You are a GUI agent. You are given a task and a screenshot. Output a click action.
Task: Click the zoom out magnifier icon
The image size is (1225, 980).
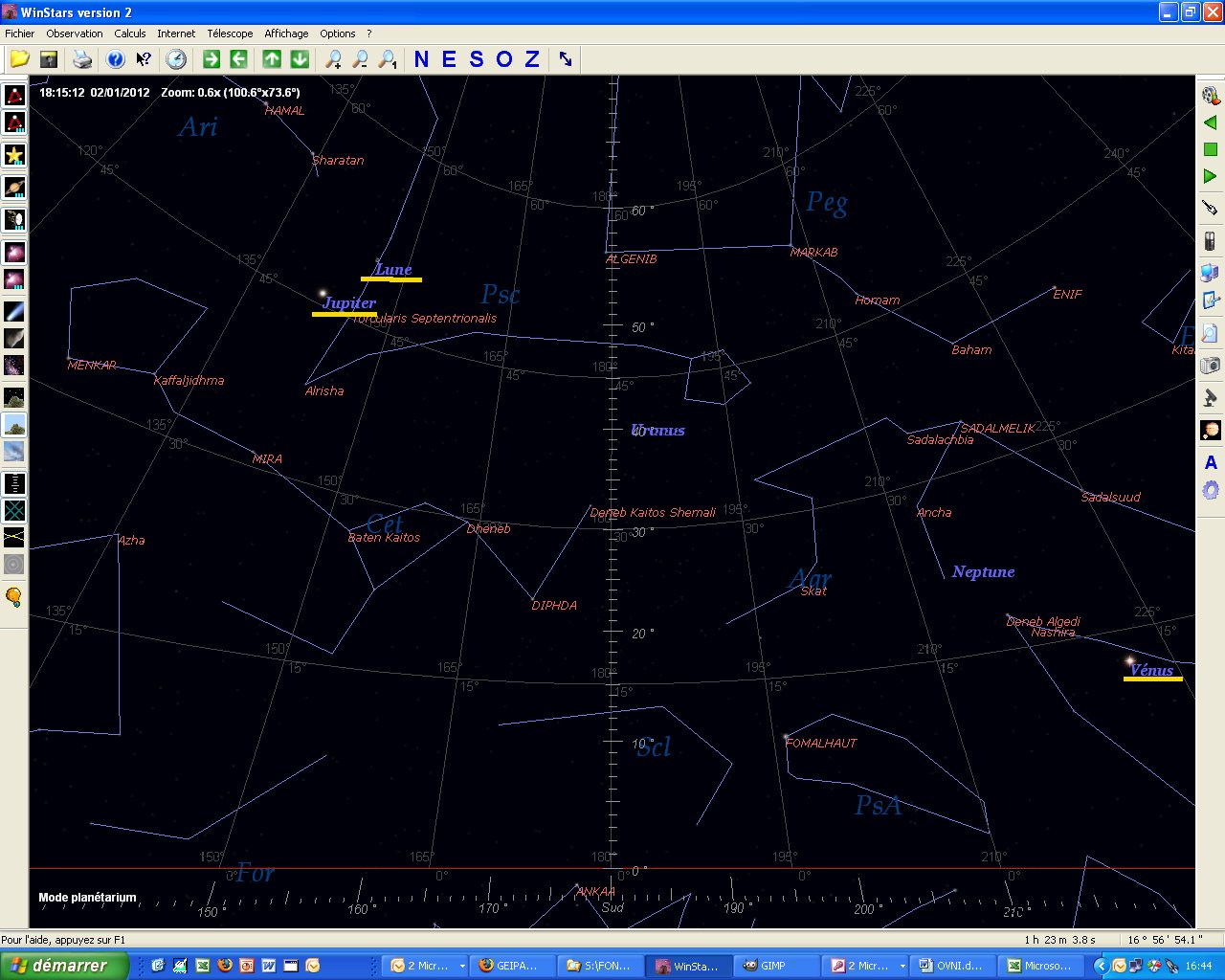coord(361,59)
